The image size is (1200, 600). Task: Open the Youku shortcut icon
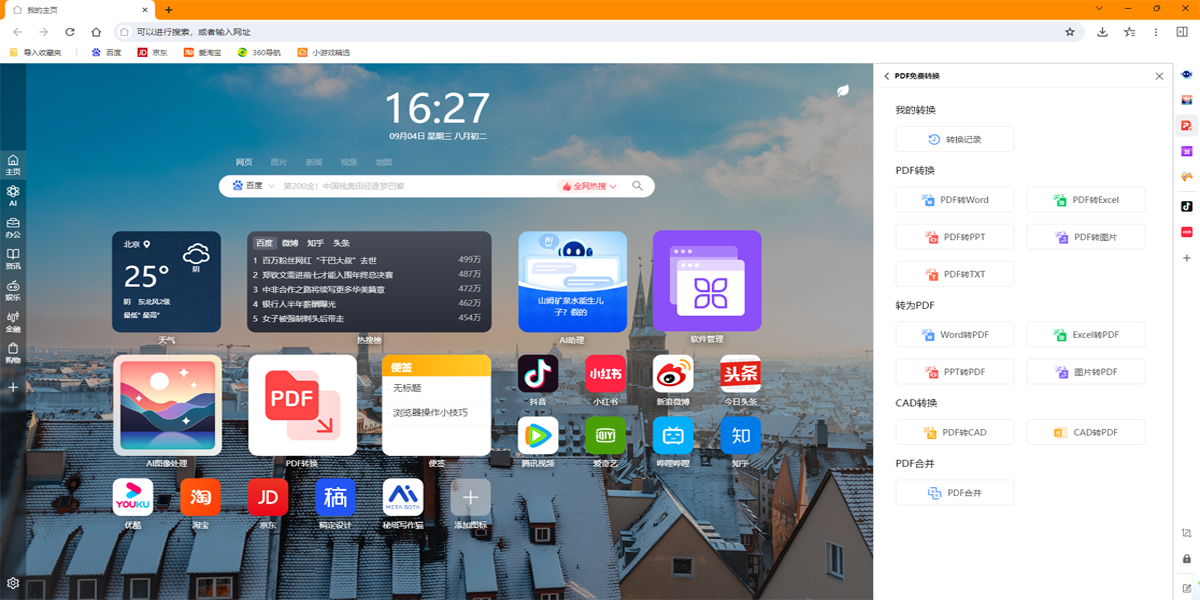133,497
